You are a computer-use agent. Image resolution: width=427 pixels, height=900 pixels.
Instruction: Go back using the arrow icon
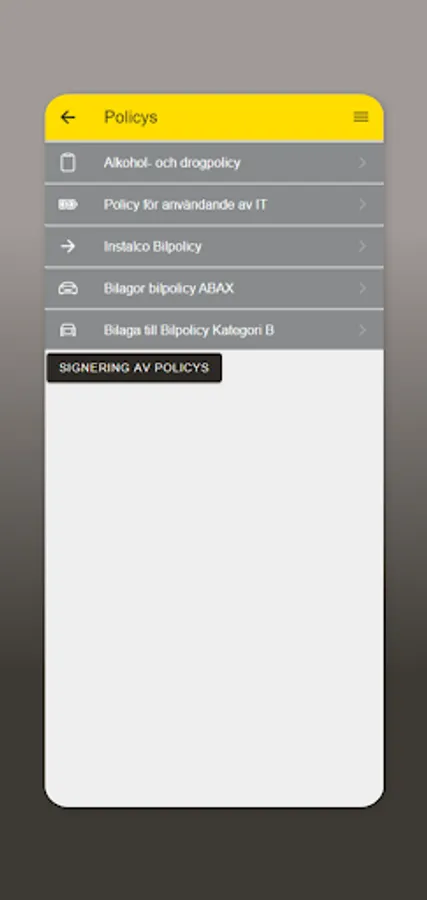68,117
